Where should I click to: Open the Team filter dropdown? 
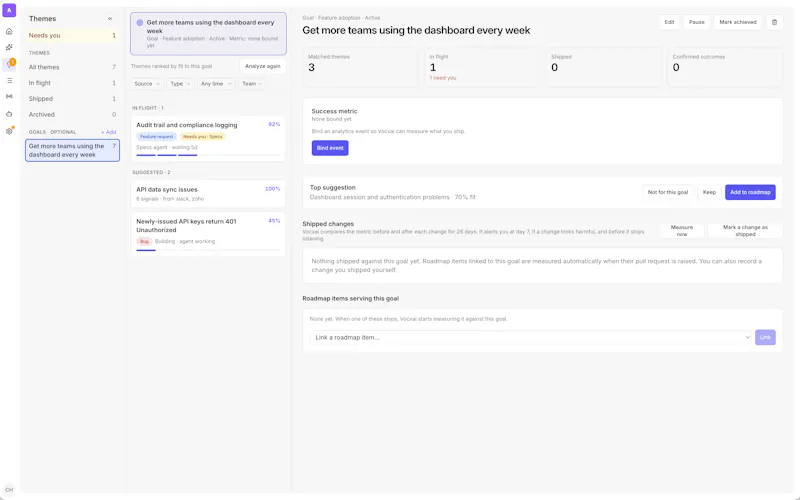[x=252, y=84]
